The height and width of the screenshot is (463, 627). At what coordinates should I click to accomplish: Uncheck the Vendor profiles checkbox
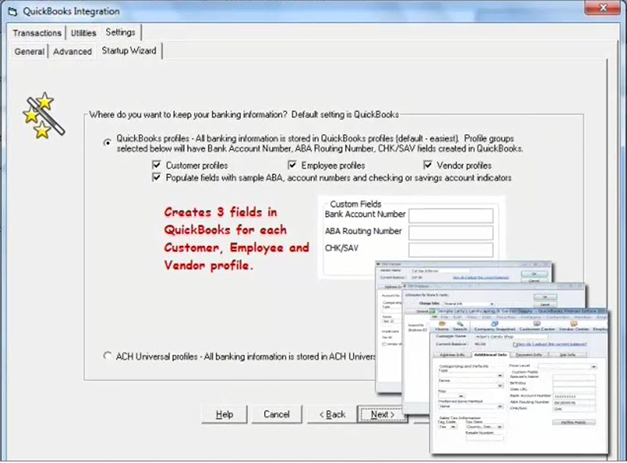[x=427, y=165]
